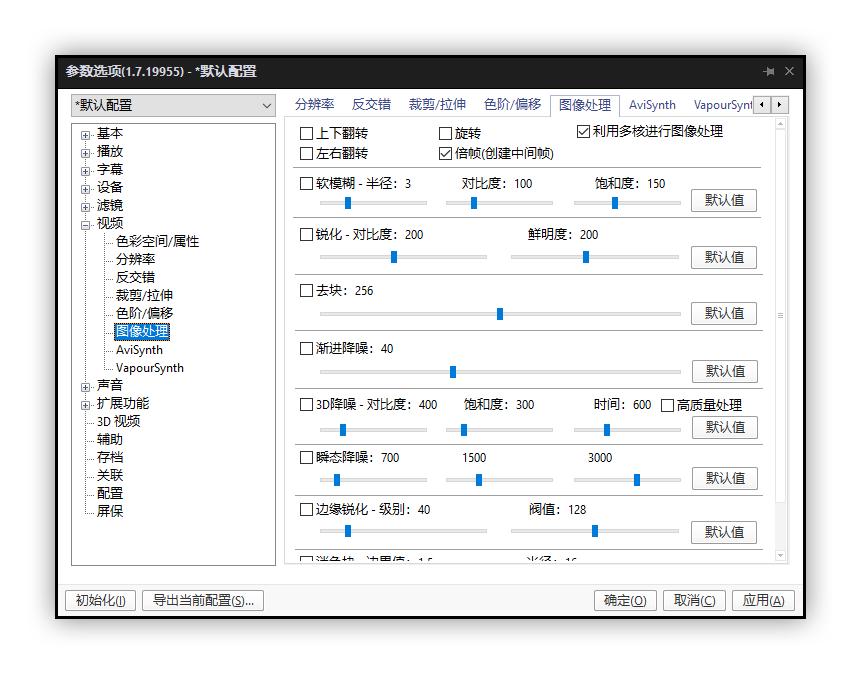The image size is (861, 674).
Task: Click the 初始化(I) button
Action: click(99, 601)
